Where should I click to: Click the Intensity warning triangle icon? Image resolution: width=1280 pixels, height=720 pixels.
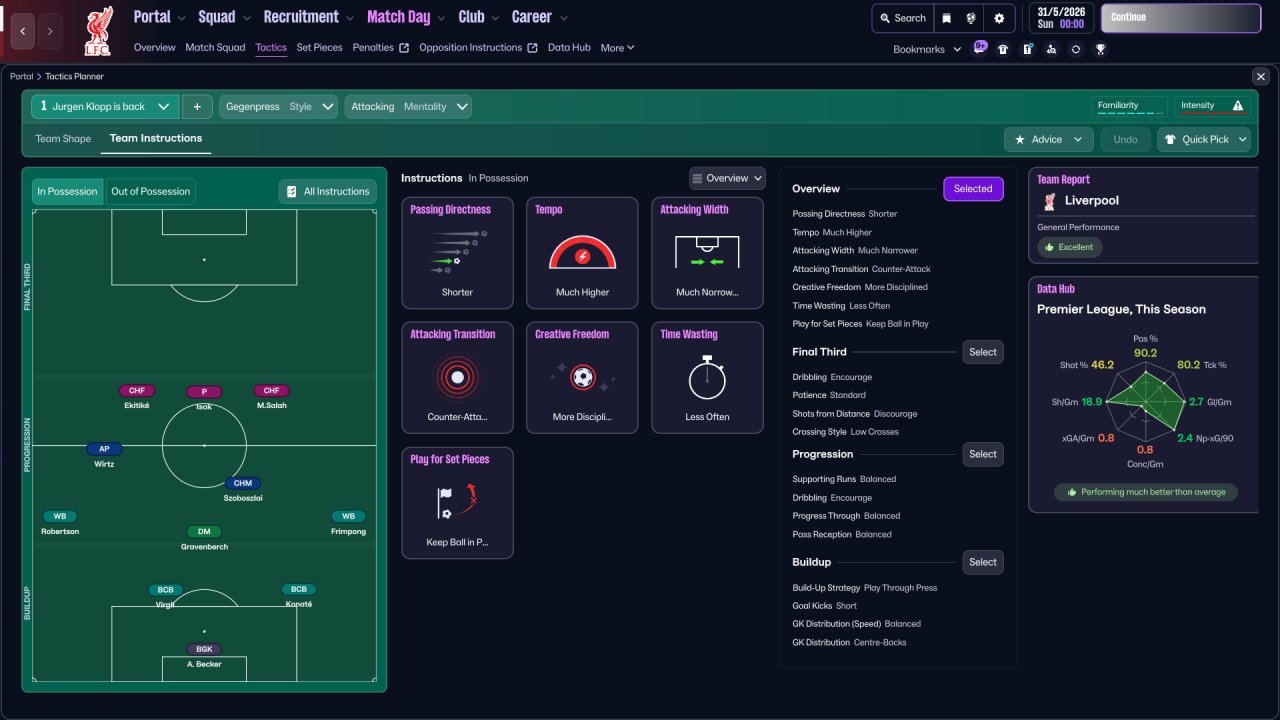tap(1238, 106)
